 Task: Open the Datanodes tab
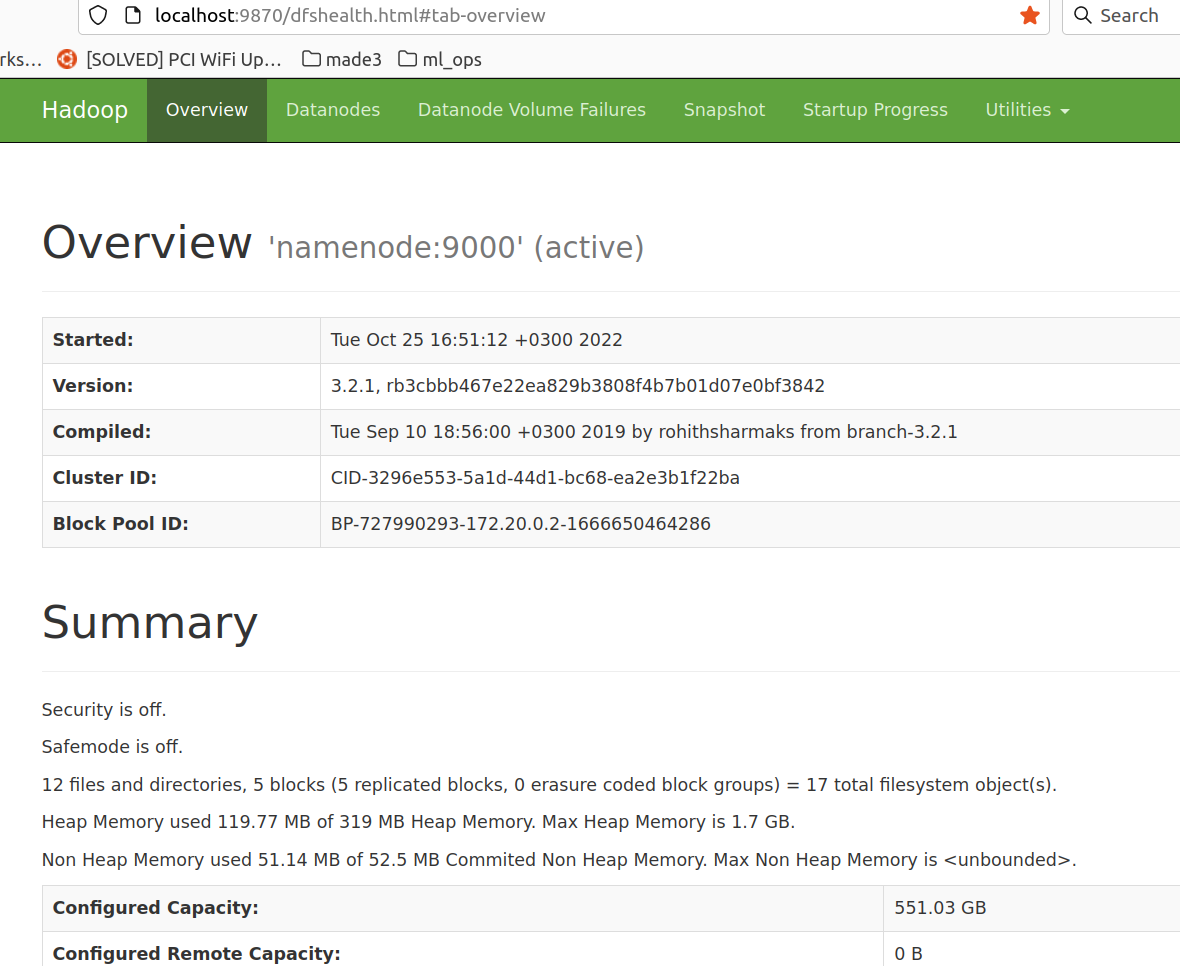point(332,110)
